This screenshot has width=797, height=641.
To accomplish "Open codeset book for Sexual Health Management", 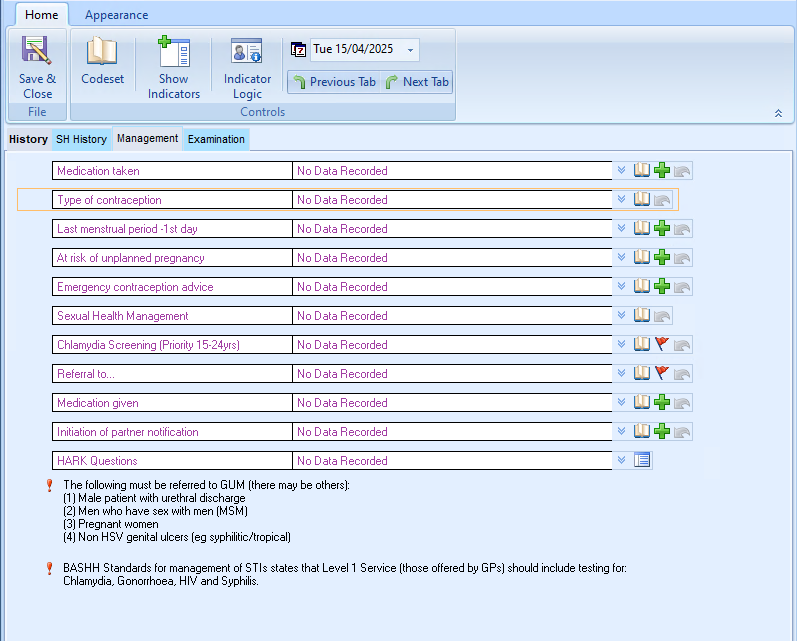I will tap(641, 315).
